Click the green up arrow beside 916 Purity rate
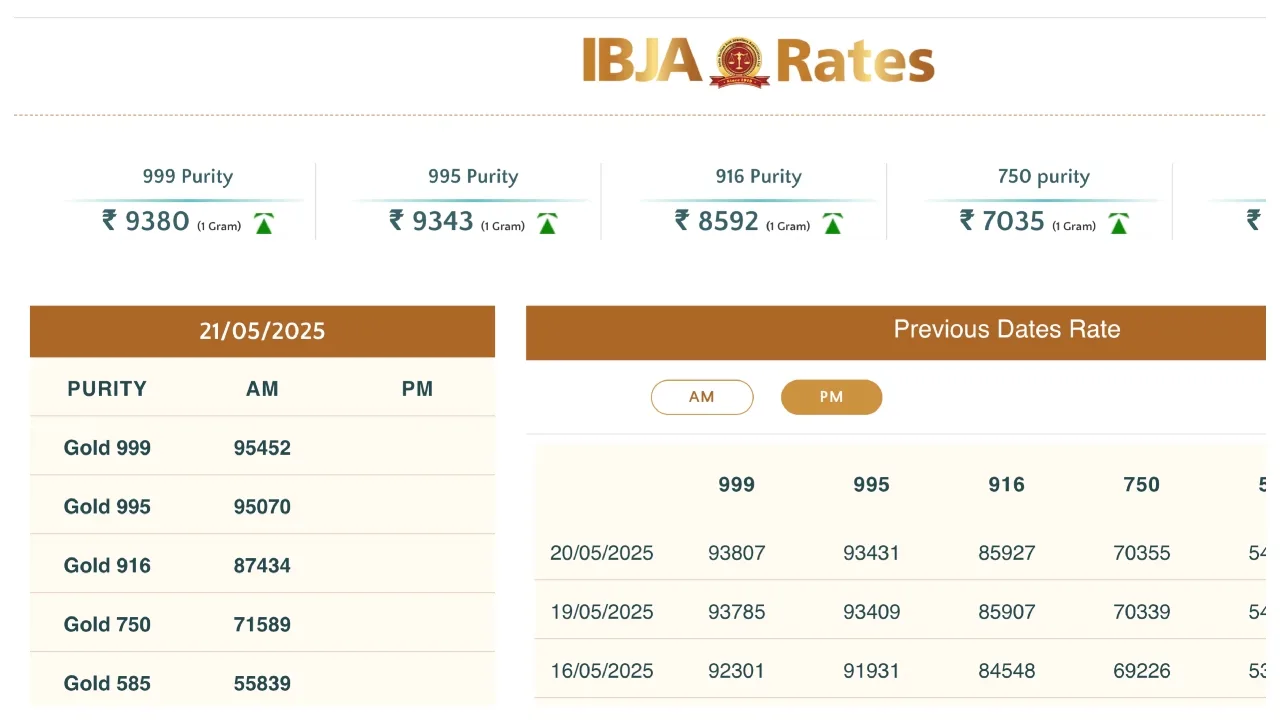The height and width of the screenshot is (720, 1280). 832,224
